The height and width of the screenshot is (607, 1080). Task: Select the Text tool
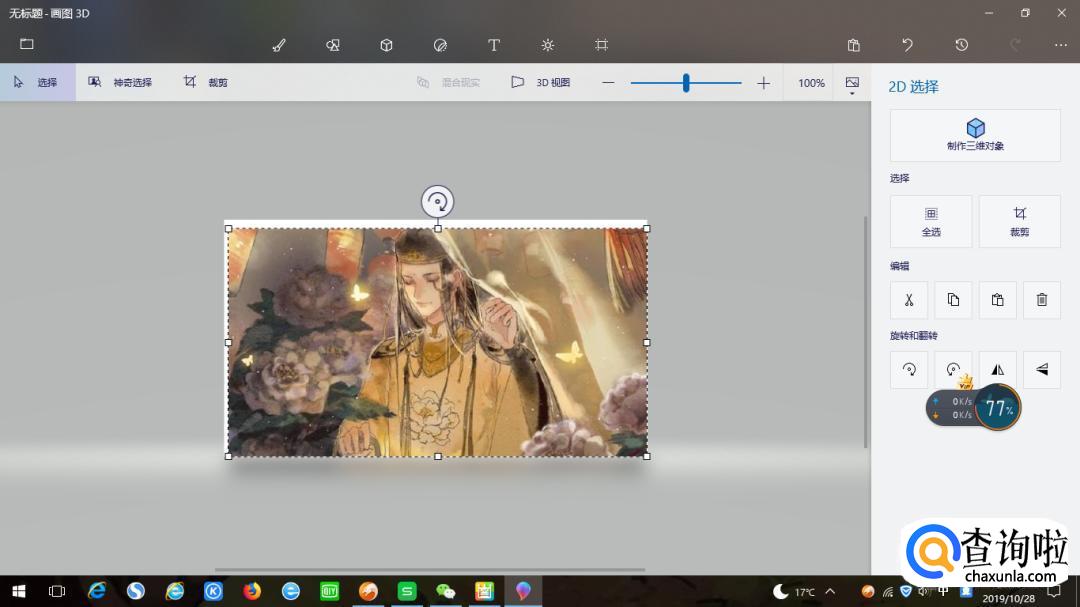coord(493,45)
